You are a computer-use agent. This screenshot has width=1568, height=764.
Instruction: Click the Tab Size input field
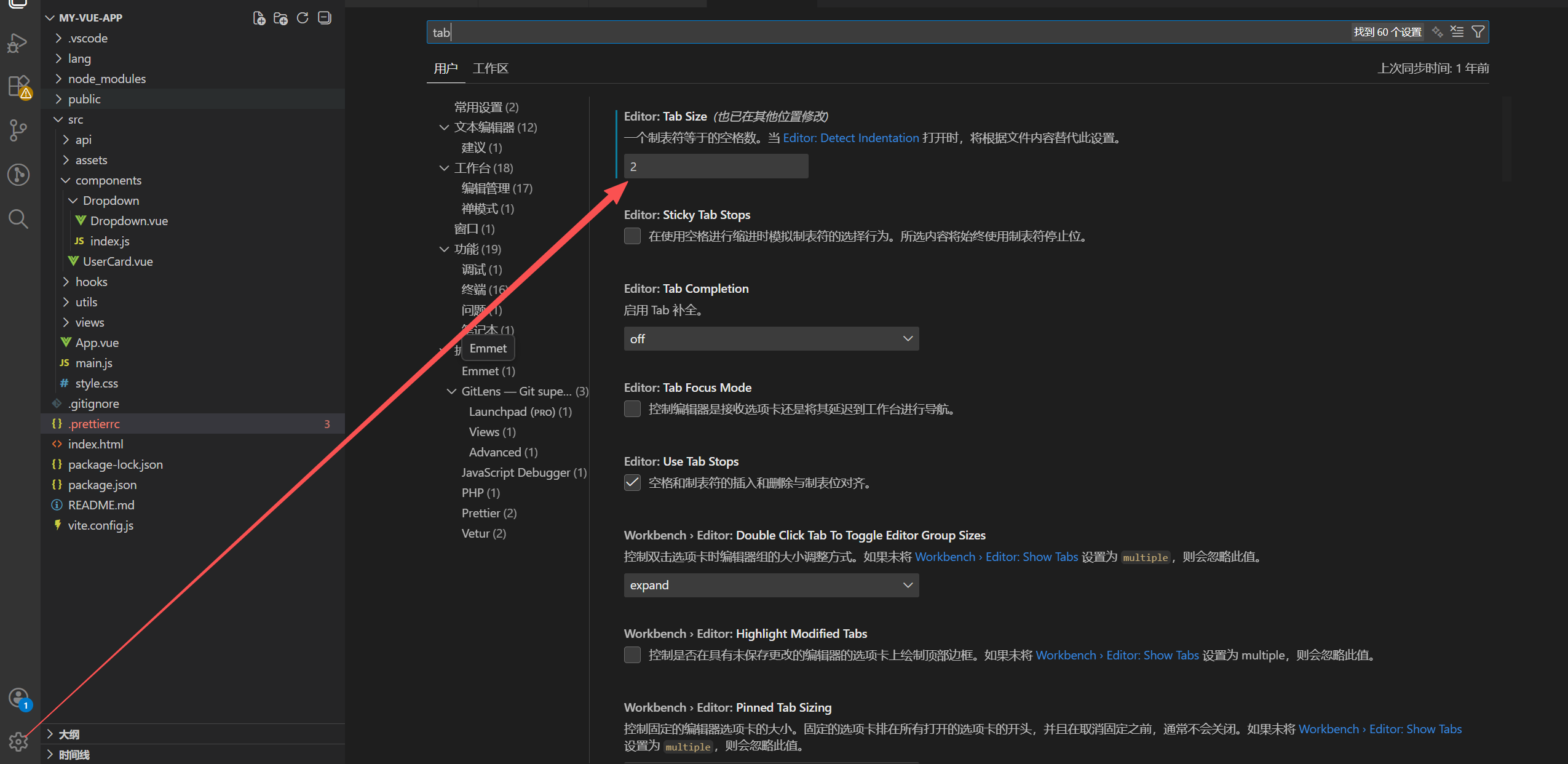pos(716,167)
